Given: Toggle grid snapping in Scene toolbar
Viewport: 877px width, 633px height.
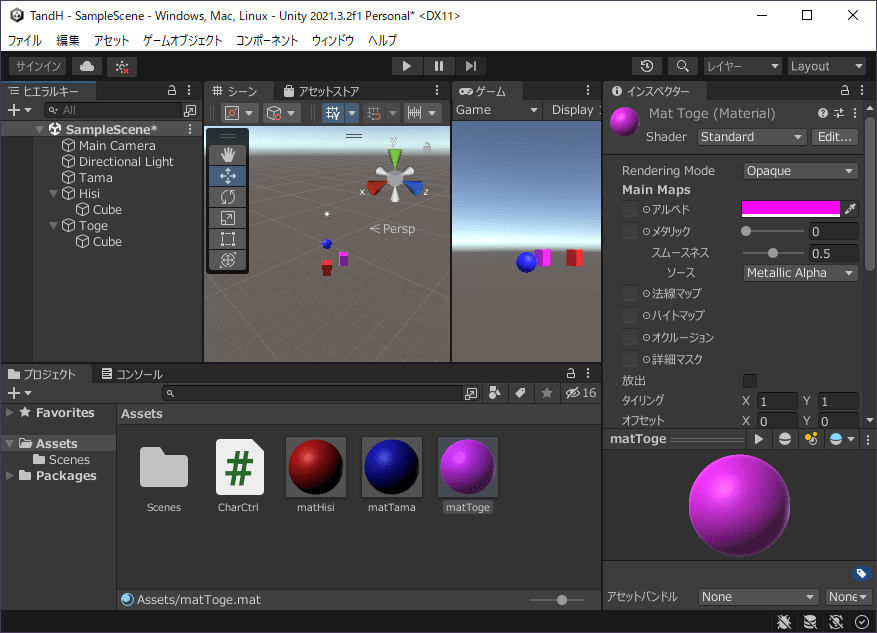Looking at the screenshot, I should click(x=374, y=113).
